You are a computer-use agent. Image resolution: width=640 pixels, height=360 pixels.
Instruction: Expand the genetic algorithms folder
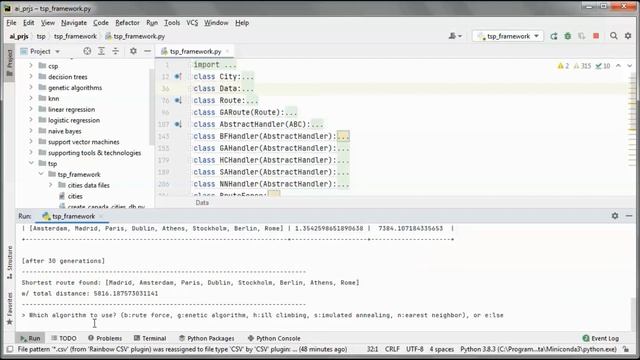31,87
